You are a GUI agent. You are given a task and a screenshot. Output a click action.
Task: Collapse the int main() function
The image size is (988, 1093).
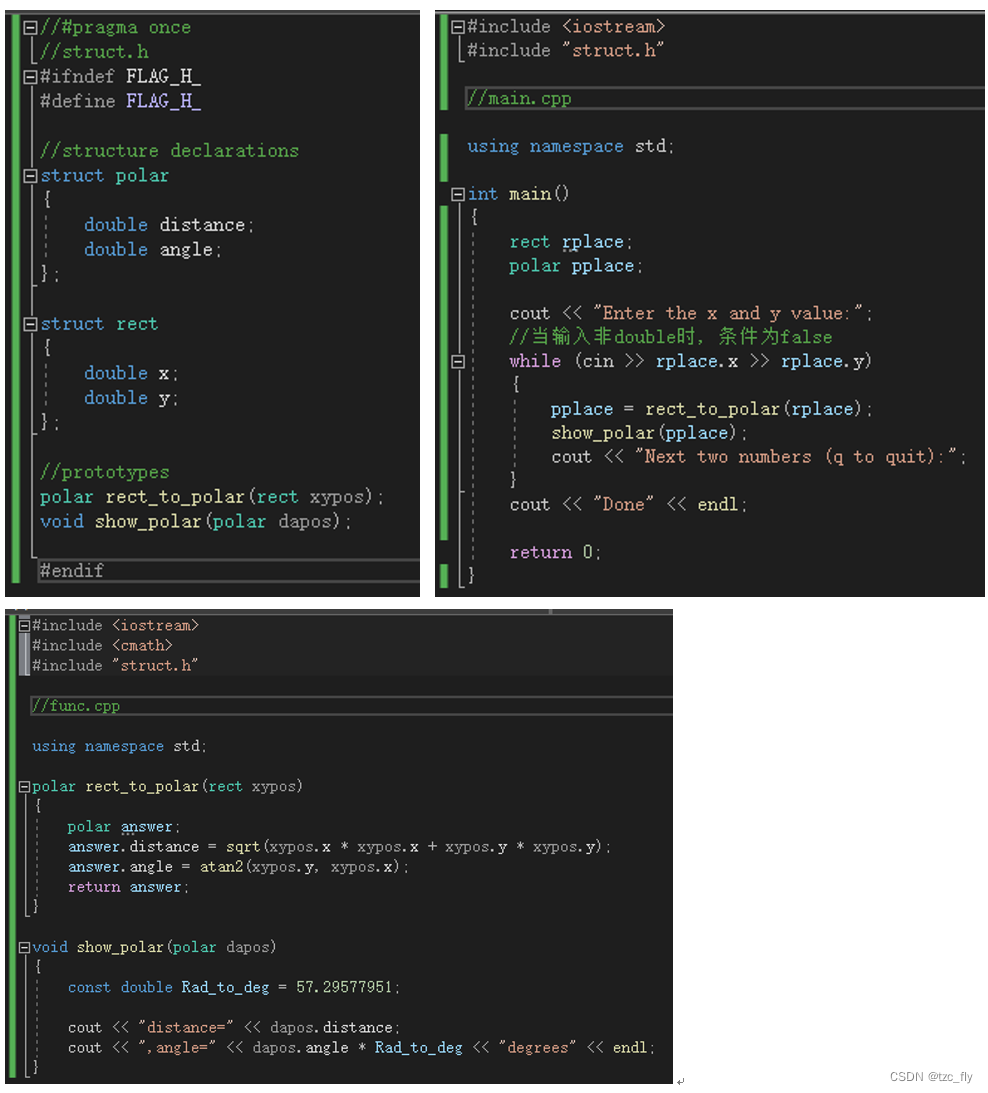pyautogui.click(x=457, y=194)
